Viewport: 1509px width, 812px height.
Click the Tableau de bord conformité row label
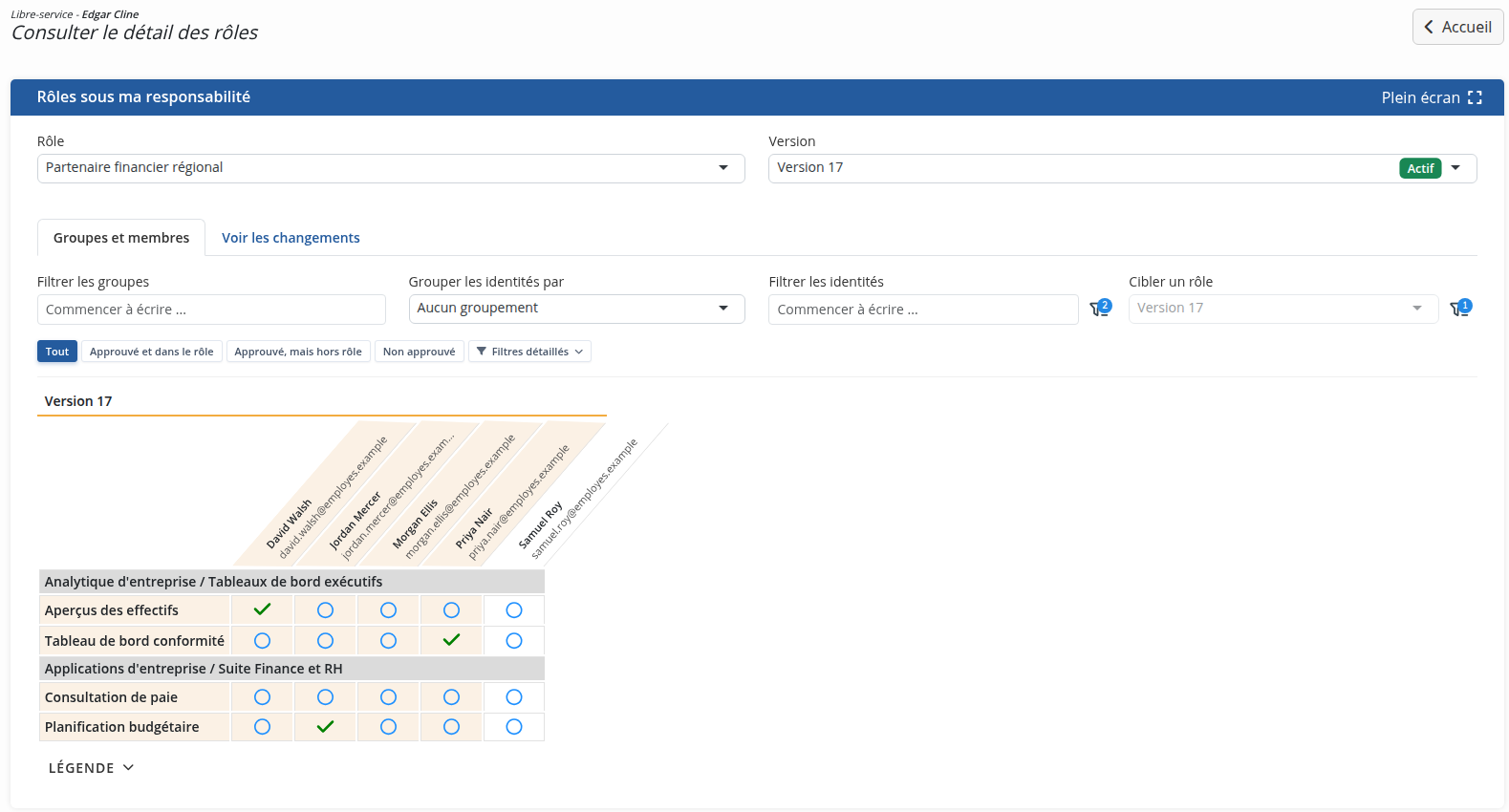coord(135,641)
